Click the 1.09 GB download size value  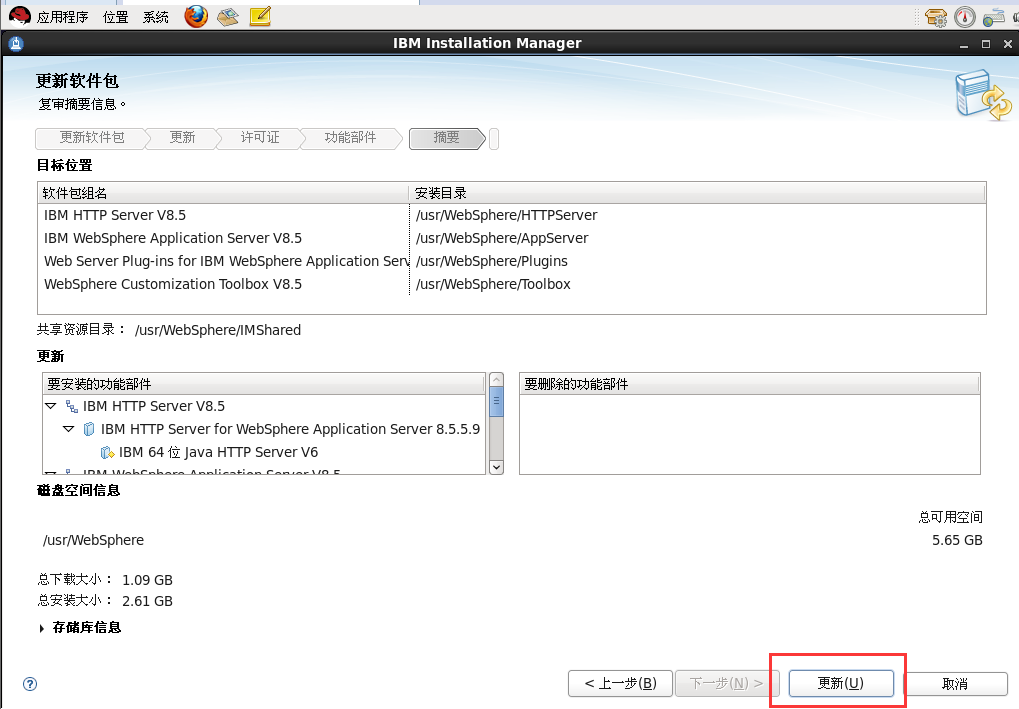(148, 580)
